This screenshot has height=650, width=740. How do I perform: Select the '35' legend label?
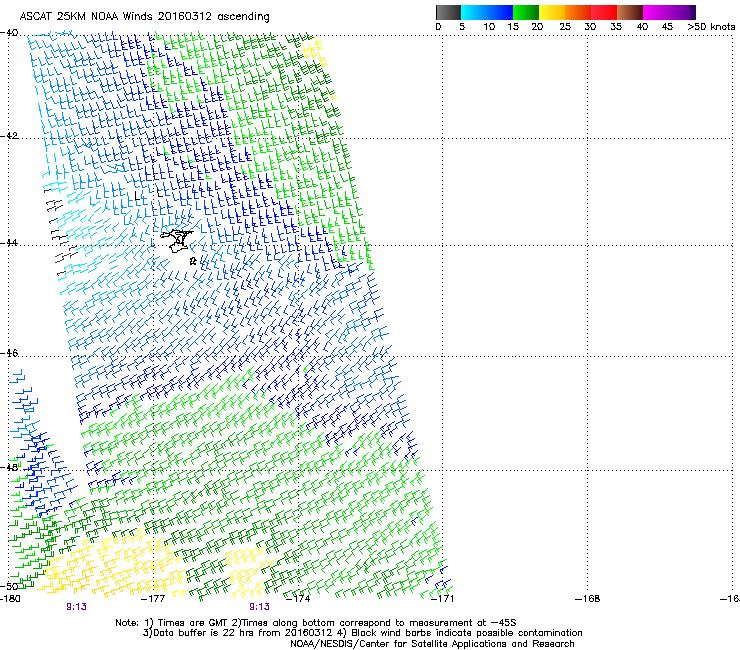(x=616, y=27)
